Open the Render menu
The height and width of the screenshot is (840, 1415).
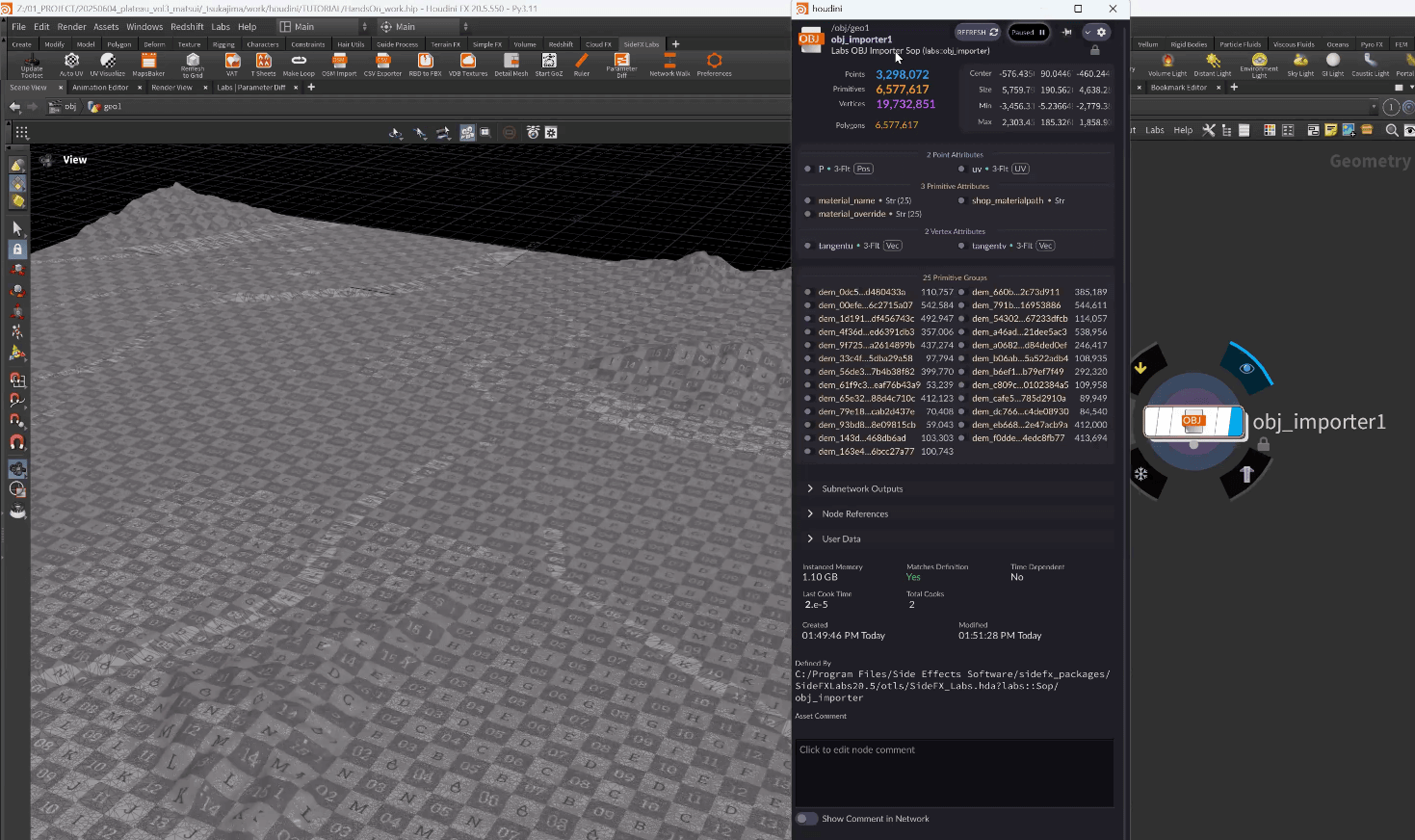pyautogui.click(x=71, y=27)
